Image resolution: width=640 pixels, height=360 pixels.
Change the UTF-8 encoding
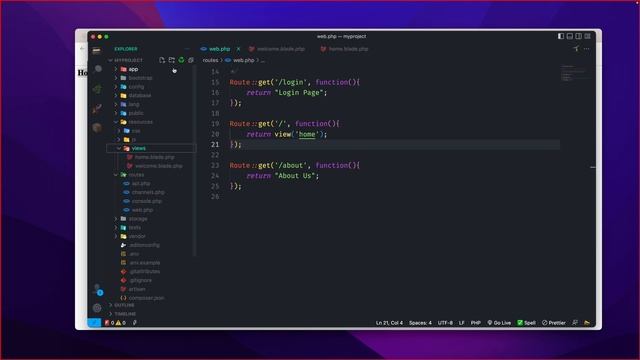click(x=445, y=323)
